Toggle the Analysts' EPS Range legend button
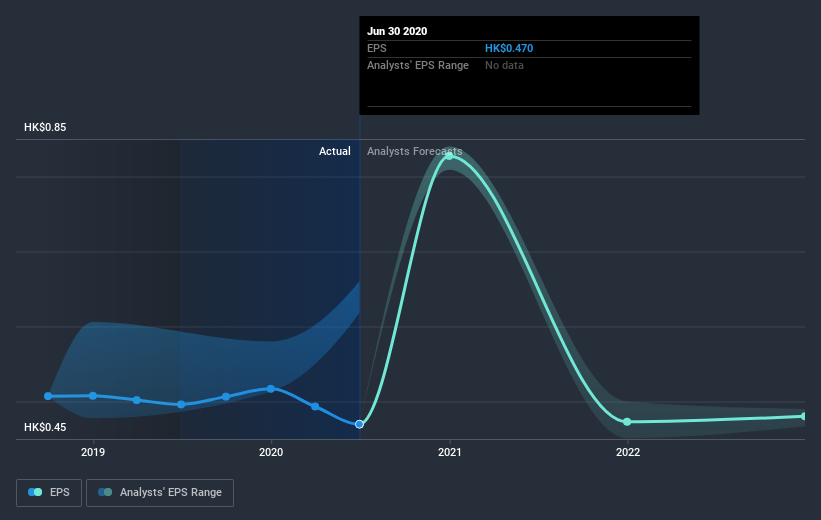The image size is (821, 520). [x=160, y=492]
